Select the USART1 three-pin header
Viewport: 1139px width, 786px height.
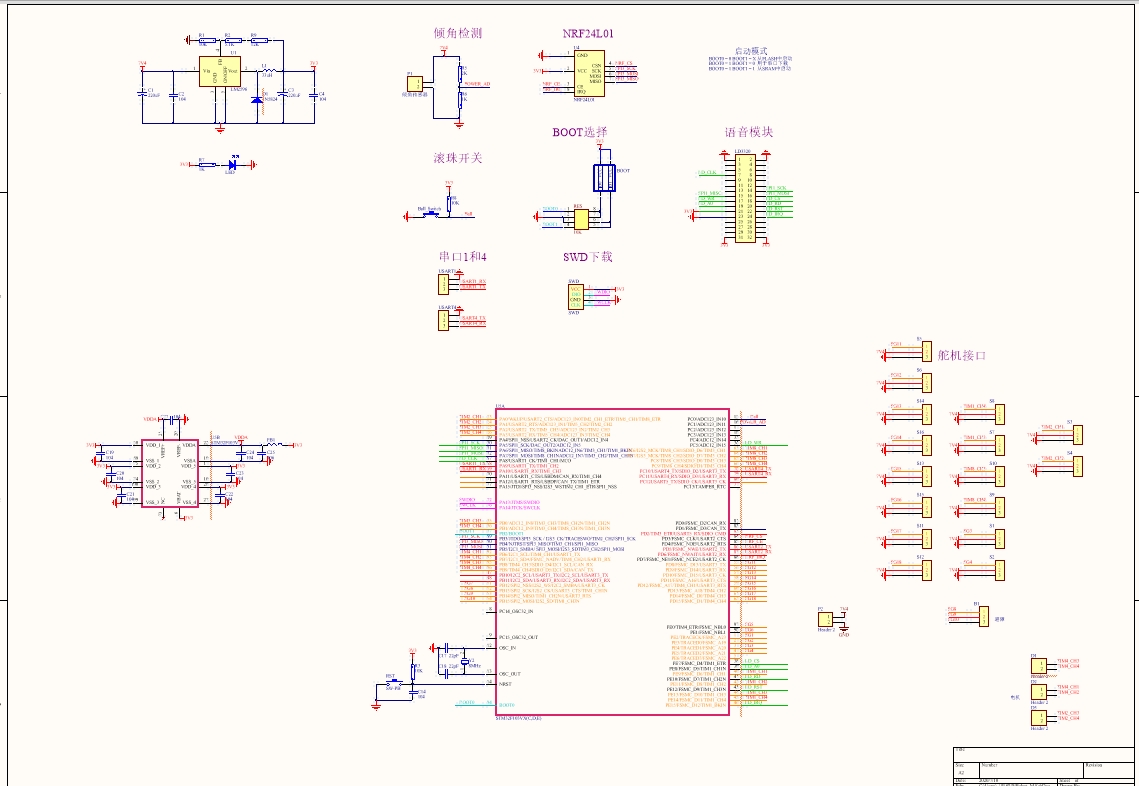(x=443, y=284)
